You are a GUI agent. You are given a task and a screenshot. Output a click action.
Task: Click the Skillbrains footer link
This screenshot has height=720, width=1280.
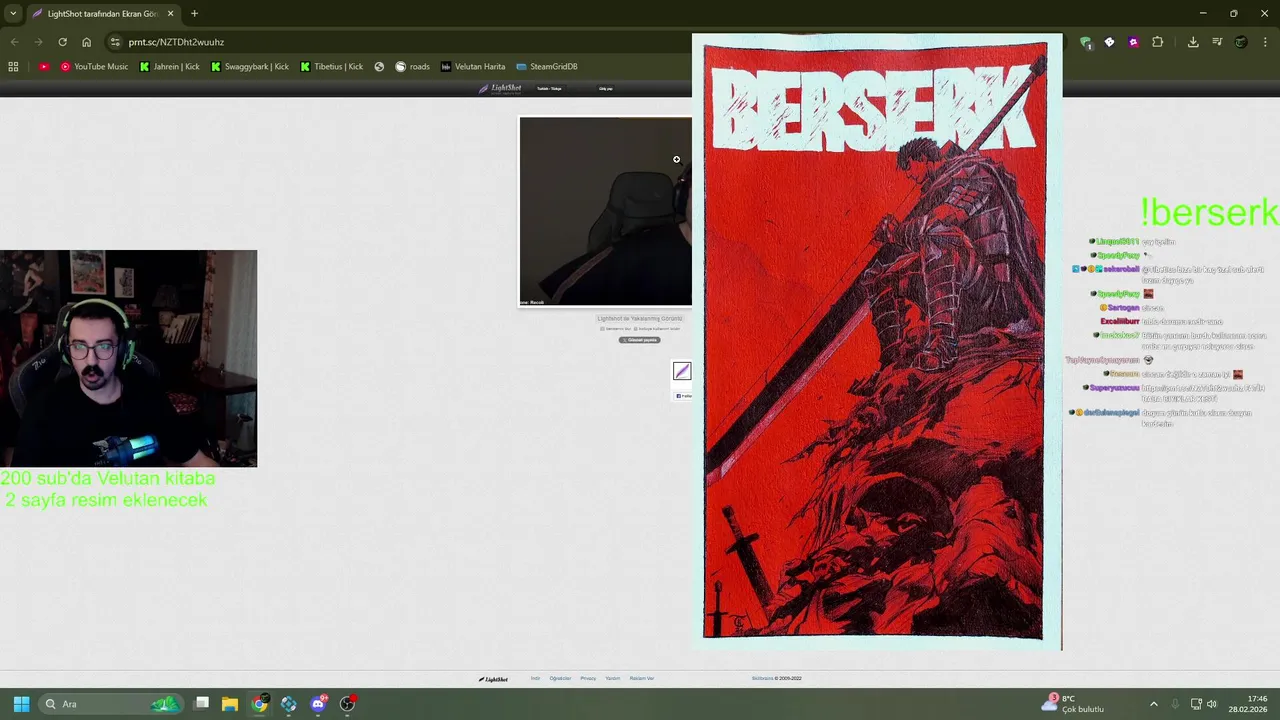[763, 678]
